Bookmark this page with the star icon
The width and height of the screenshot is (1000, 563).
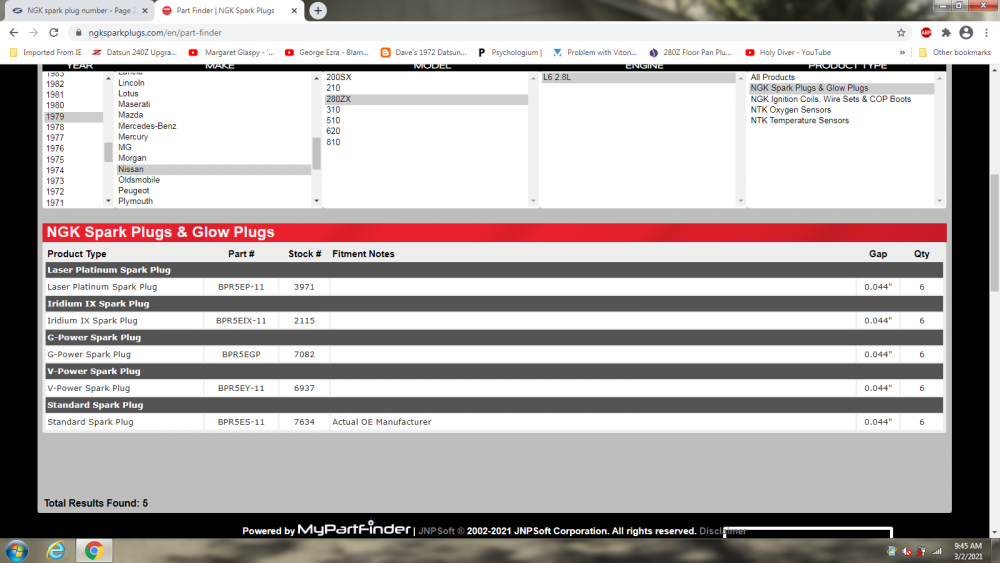tap(901, 33)
